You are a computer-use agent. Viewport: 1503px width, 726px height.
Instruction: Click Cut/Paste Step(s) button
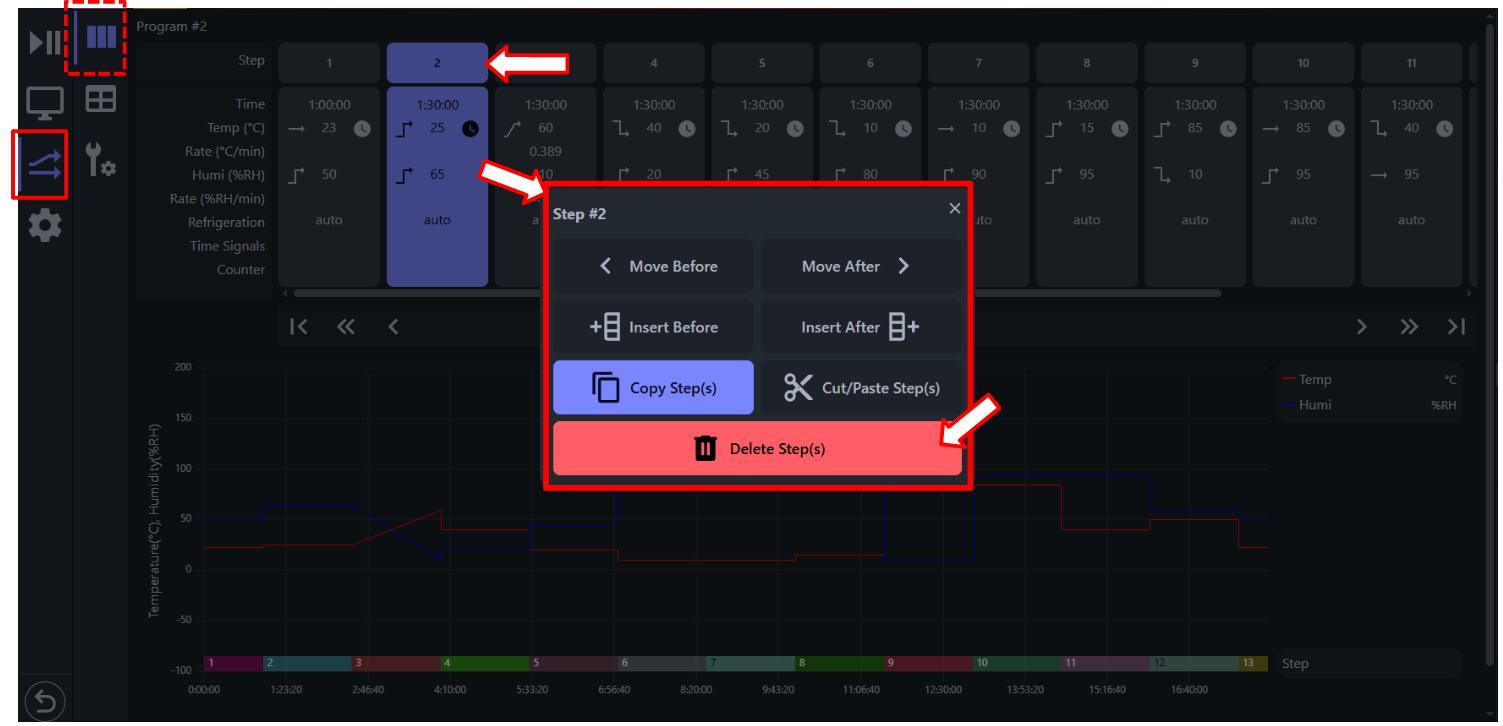point(862,388)
